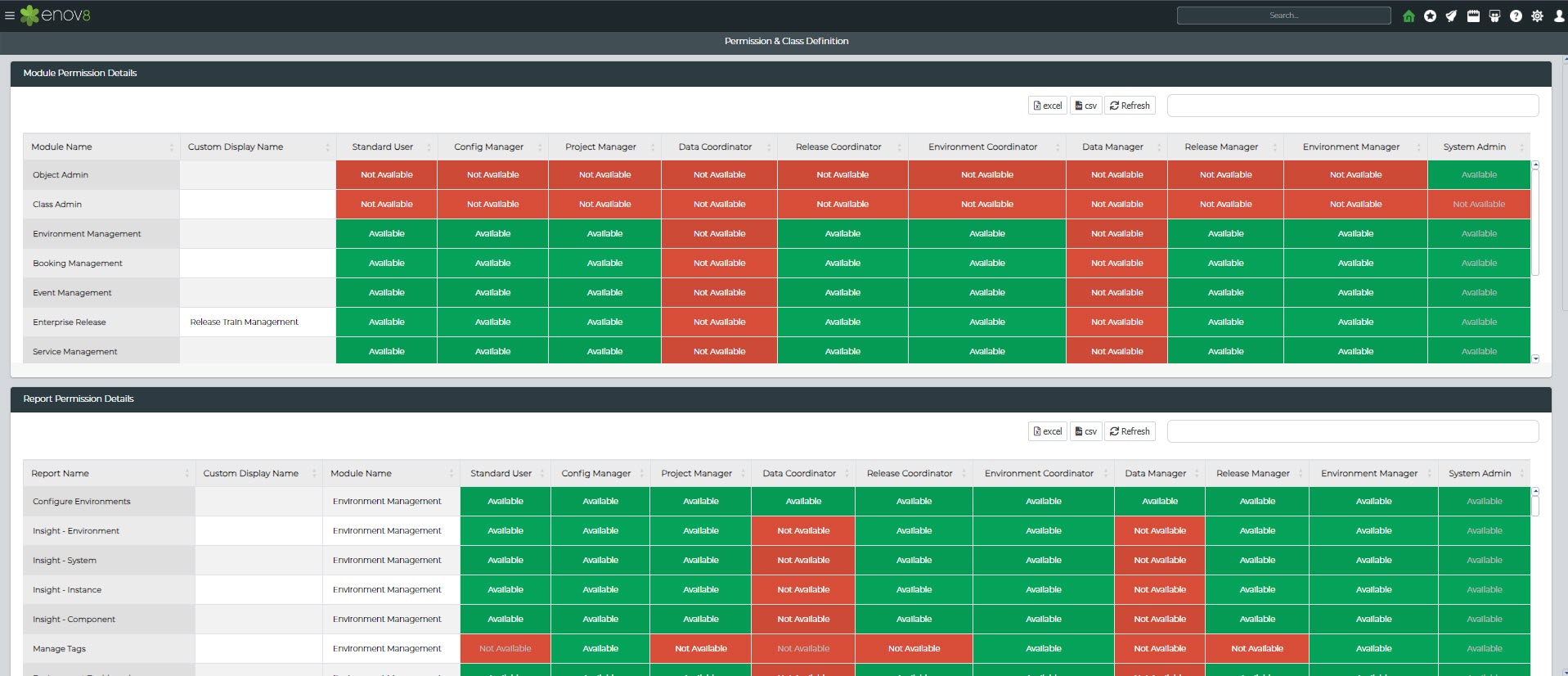This screenshot has width=1568, height=676.
Task: Select the Insight - Environment report name
Action: pyautogui.click(x=76, y=531)
